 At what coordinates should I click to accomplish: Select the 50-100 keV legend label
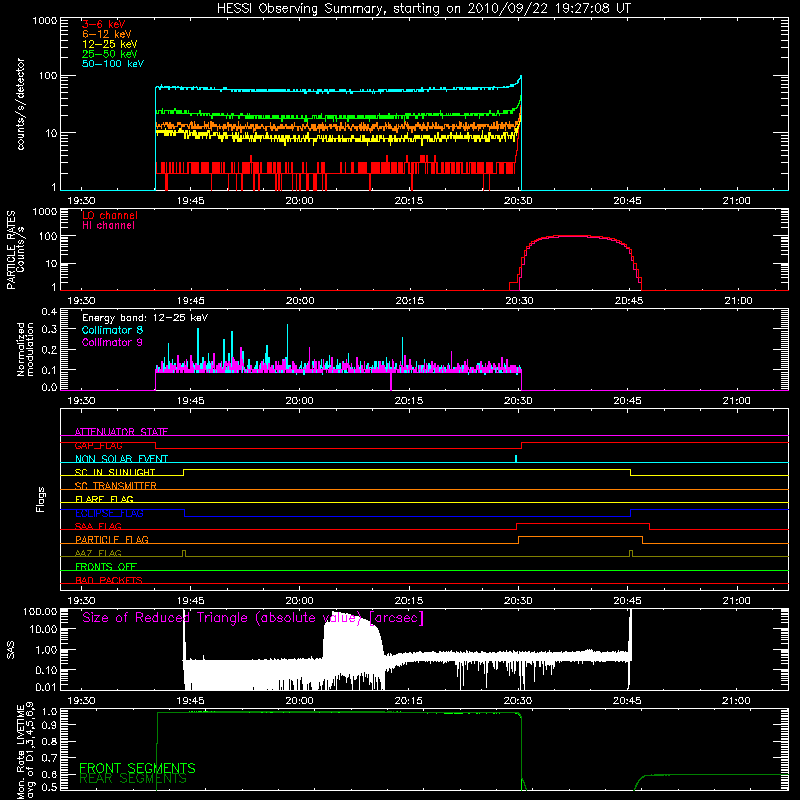pos(113,64)
